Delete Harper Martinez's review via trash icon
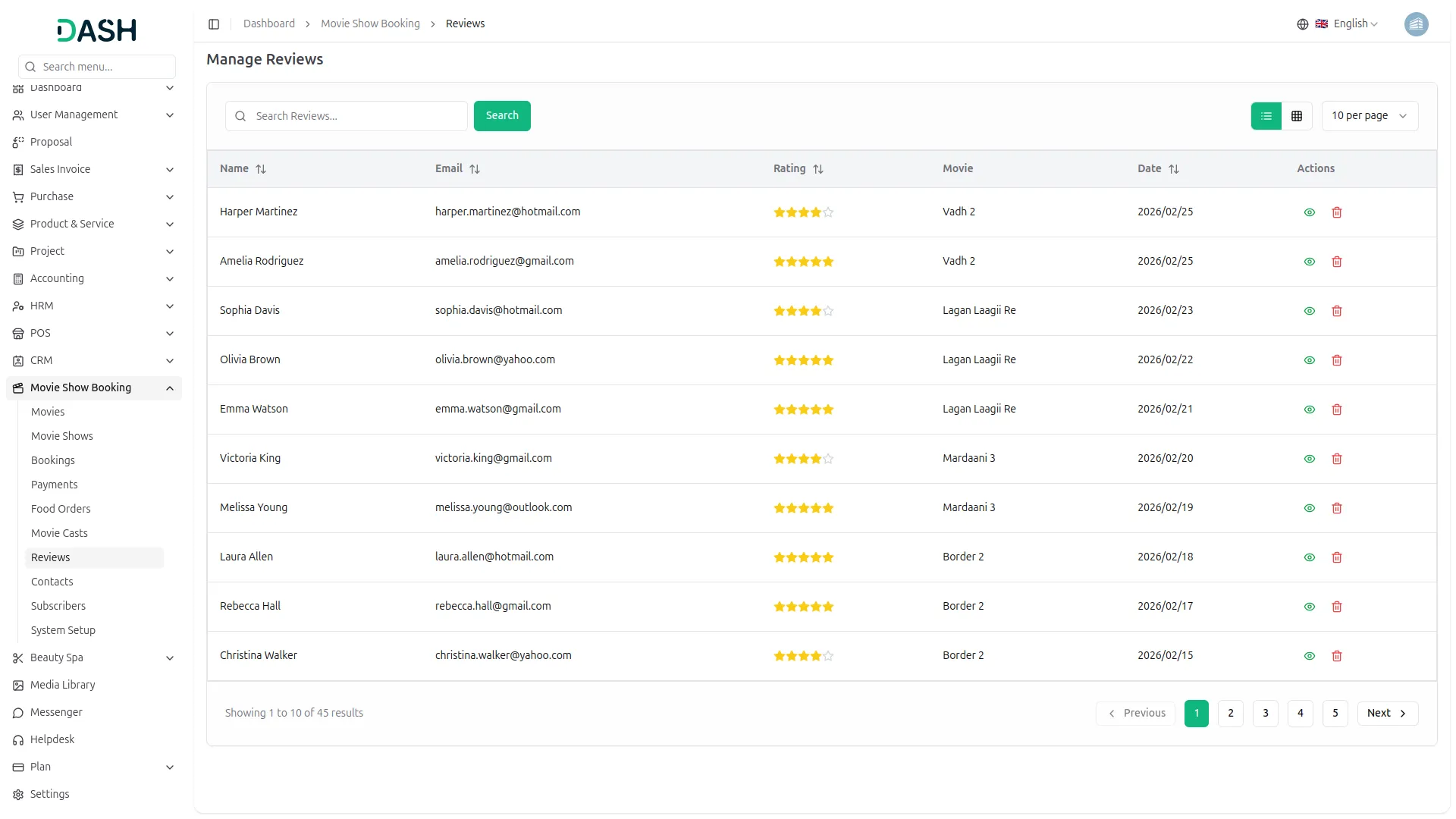1456x819 pixels. tap(1336, 212)
